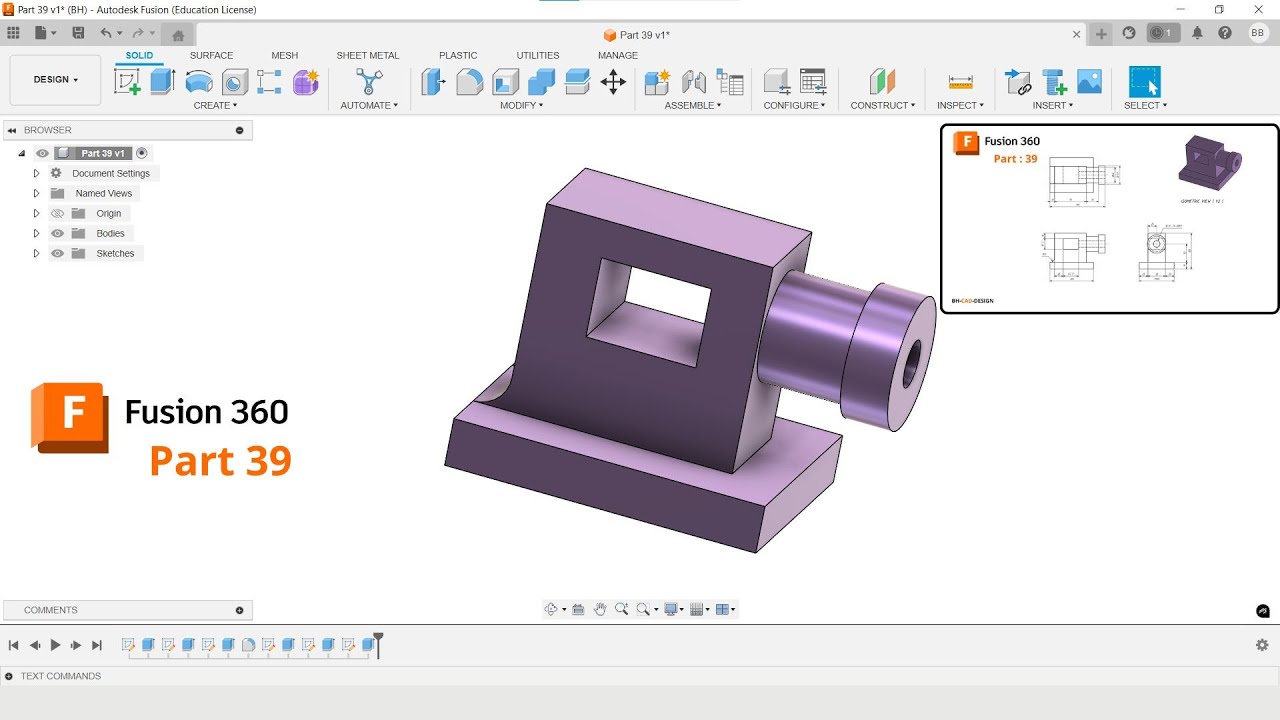
Task: Open the MODIFY dropdown menu
Action: [x=522, y=105]
